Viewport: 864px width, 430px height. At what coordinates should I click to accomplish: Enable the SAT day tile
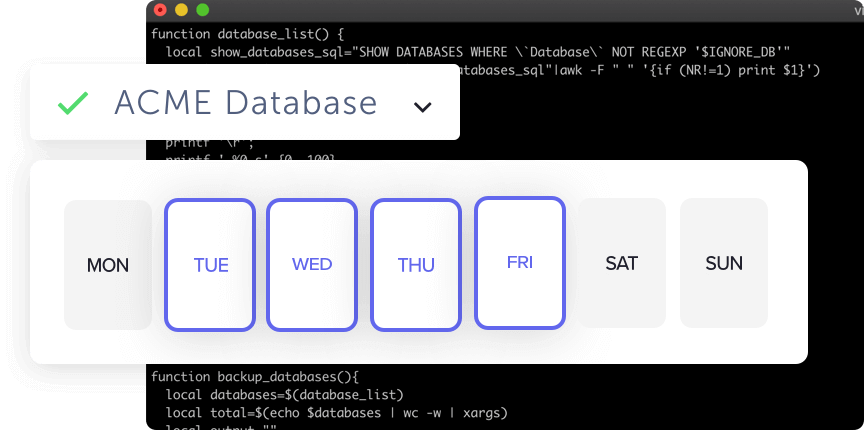(x=622, y=263)
